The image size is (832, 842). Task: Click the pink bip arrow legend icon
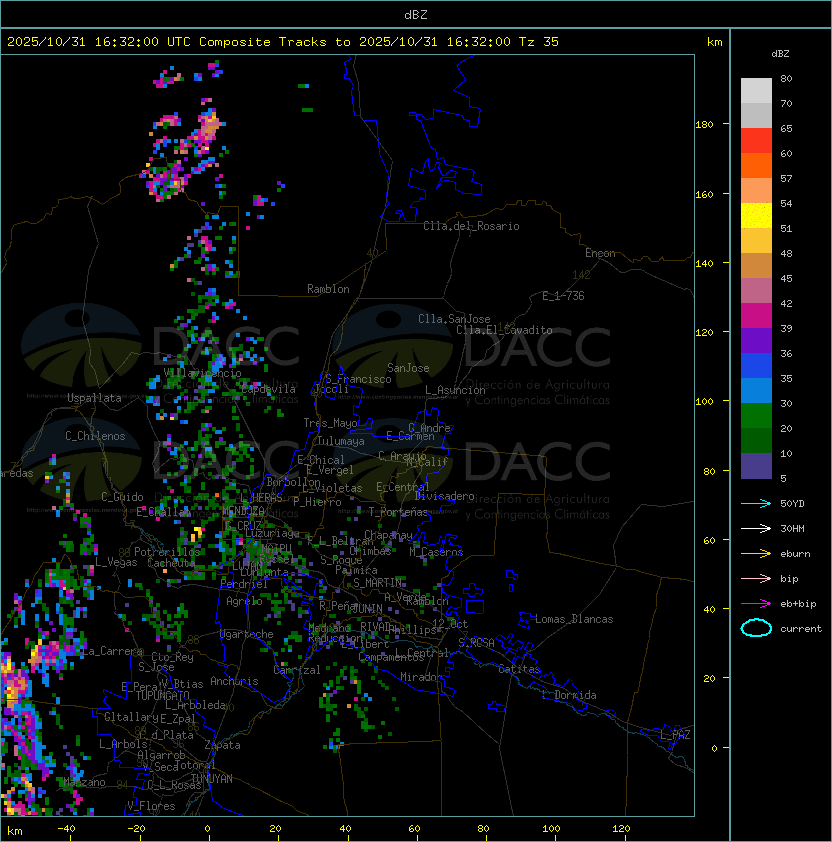[x=756, y=579]
